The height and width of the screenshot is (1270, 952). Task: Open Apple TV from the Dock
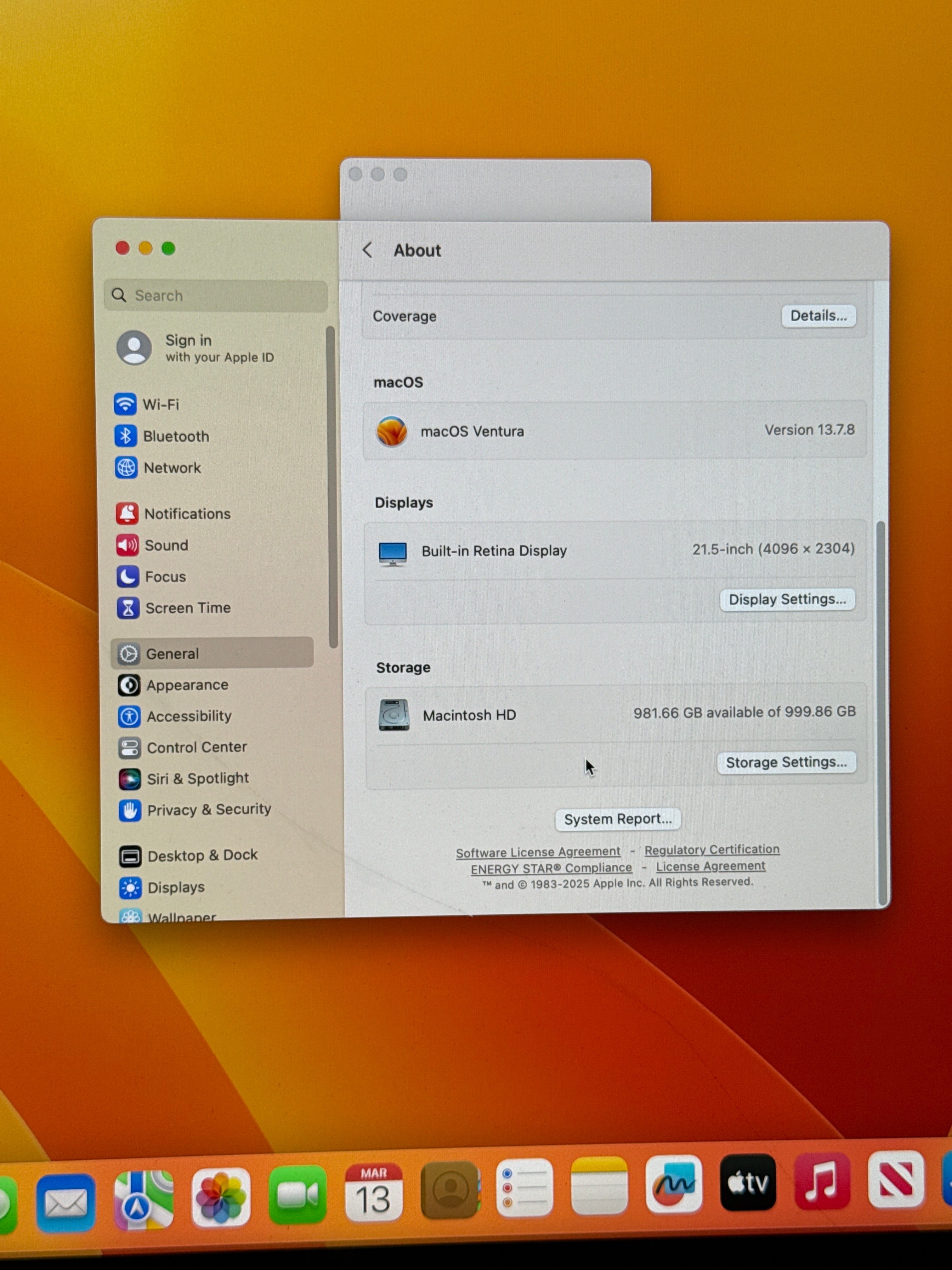point(748,1182)
